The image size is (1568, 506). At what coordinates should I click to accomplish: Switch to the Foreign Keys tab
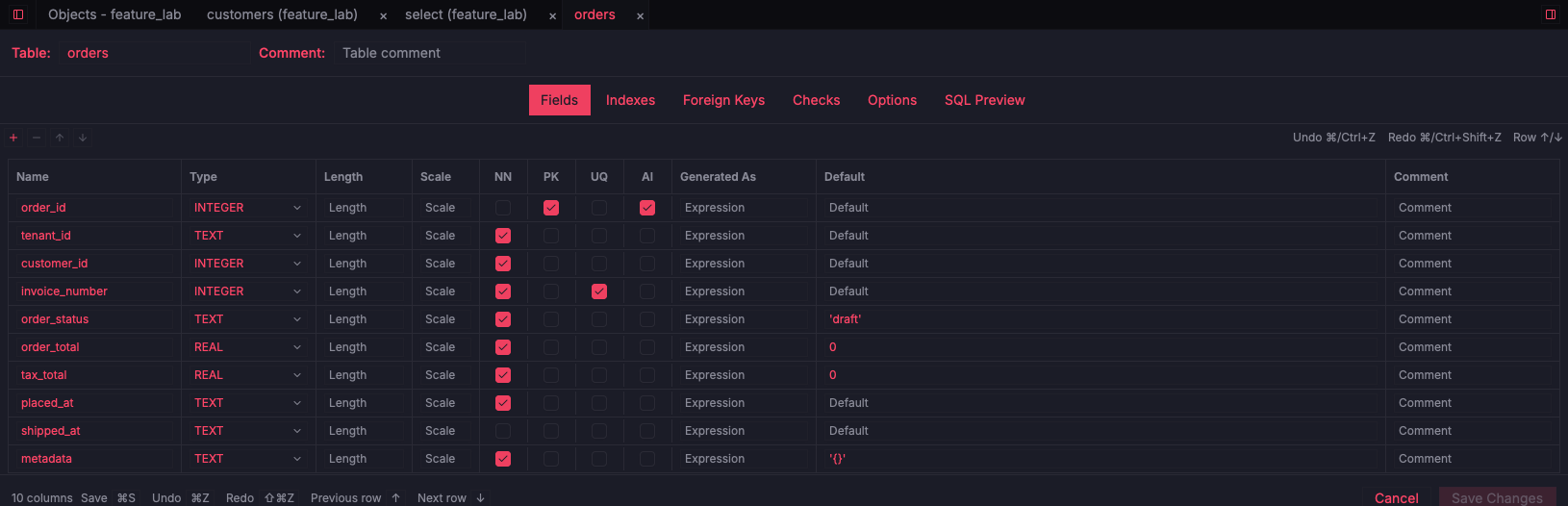(723, 100)
